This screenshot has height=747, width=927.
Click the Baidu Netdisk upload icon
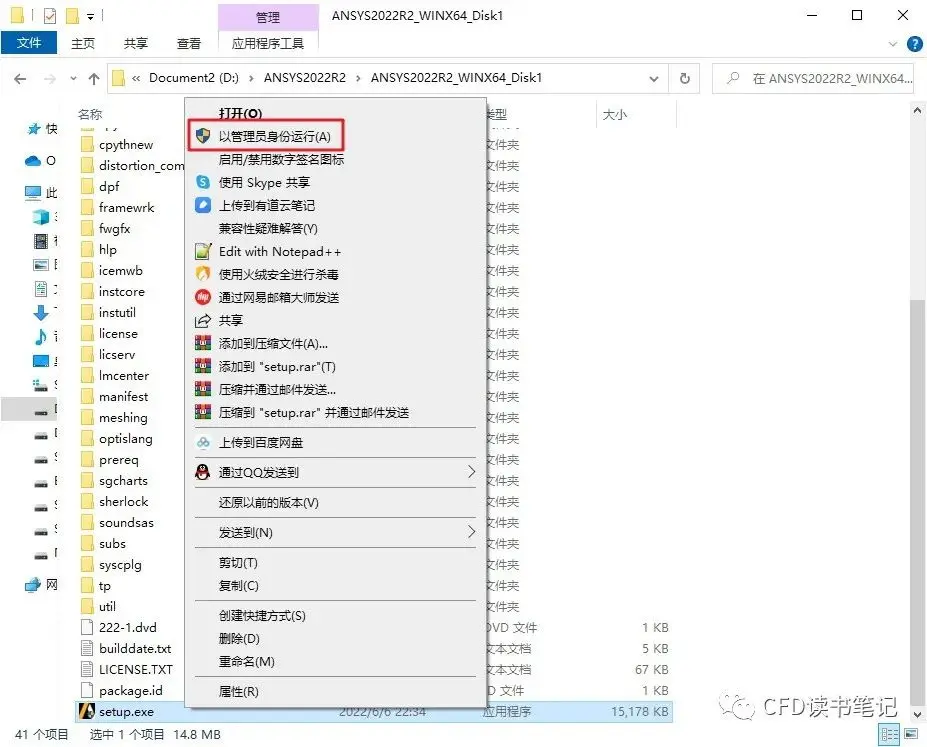[203, 442]
